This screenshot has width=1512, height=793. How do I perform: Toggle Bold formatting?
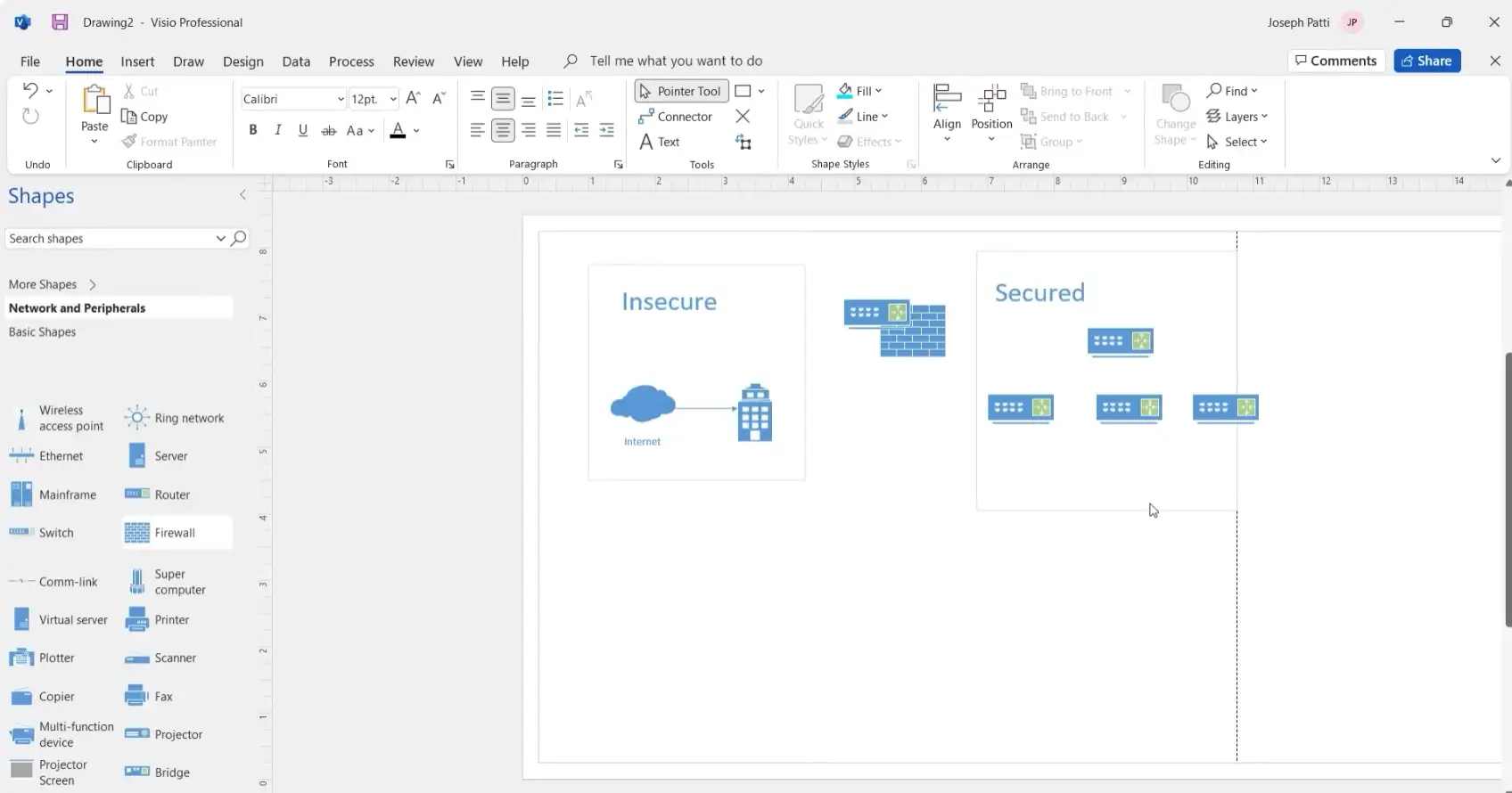pyautogui.click(x=253, y=131)
